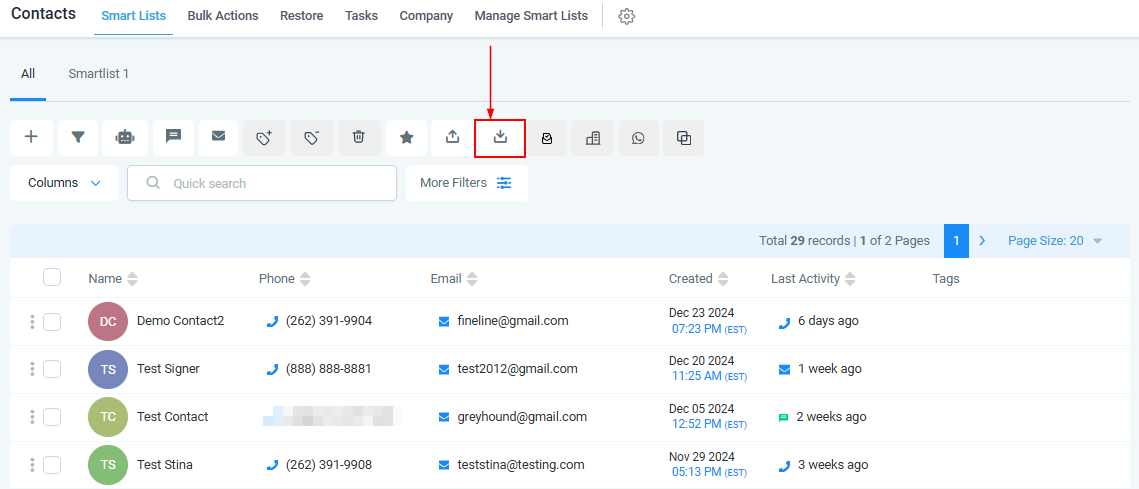Click the WhatsApp toolbar icon
The width and height of the screenshot is (1139, 489).
click(x=638, y=138)
